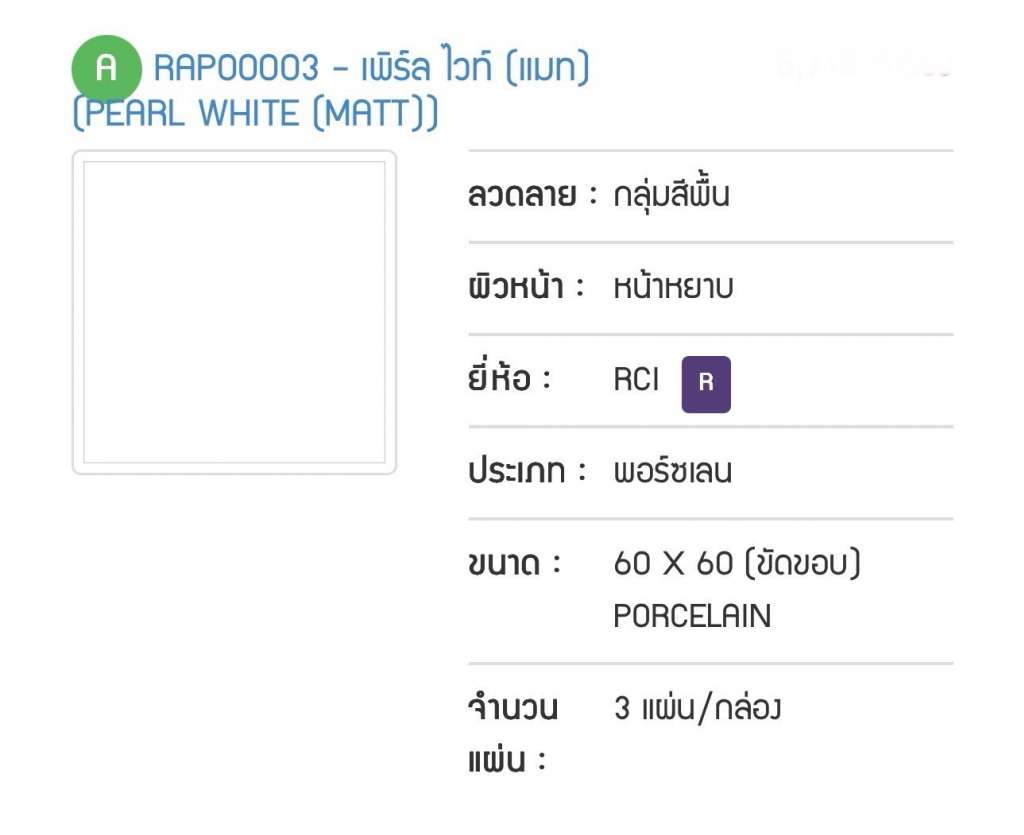Click the หน้าหยาบ surface value
Screen dimensions: 1024x835
(x=673, y=287)
